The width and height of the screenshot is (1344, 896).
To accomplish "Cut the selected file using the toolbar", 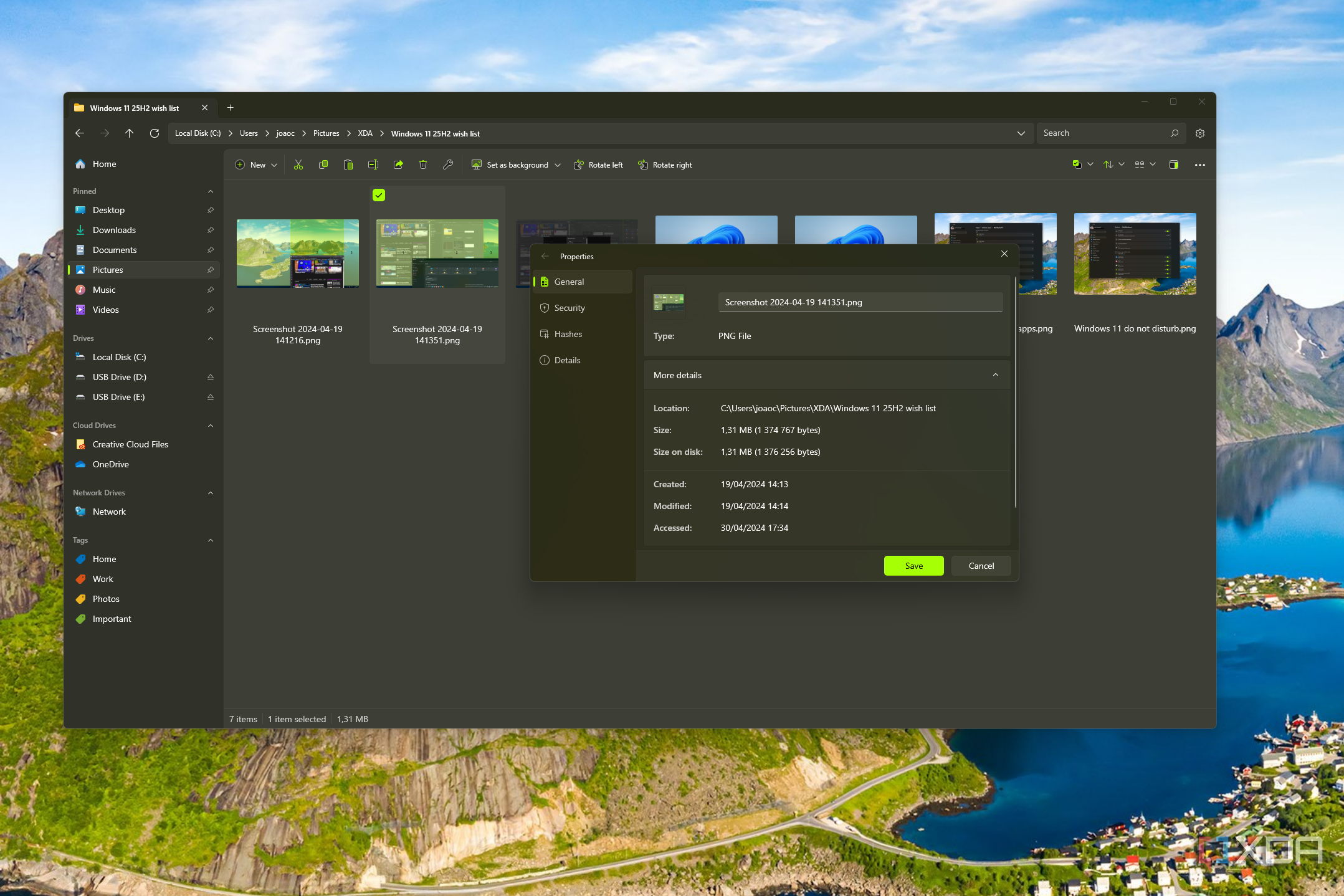I will tap(298, 164).
